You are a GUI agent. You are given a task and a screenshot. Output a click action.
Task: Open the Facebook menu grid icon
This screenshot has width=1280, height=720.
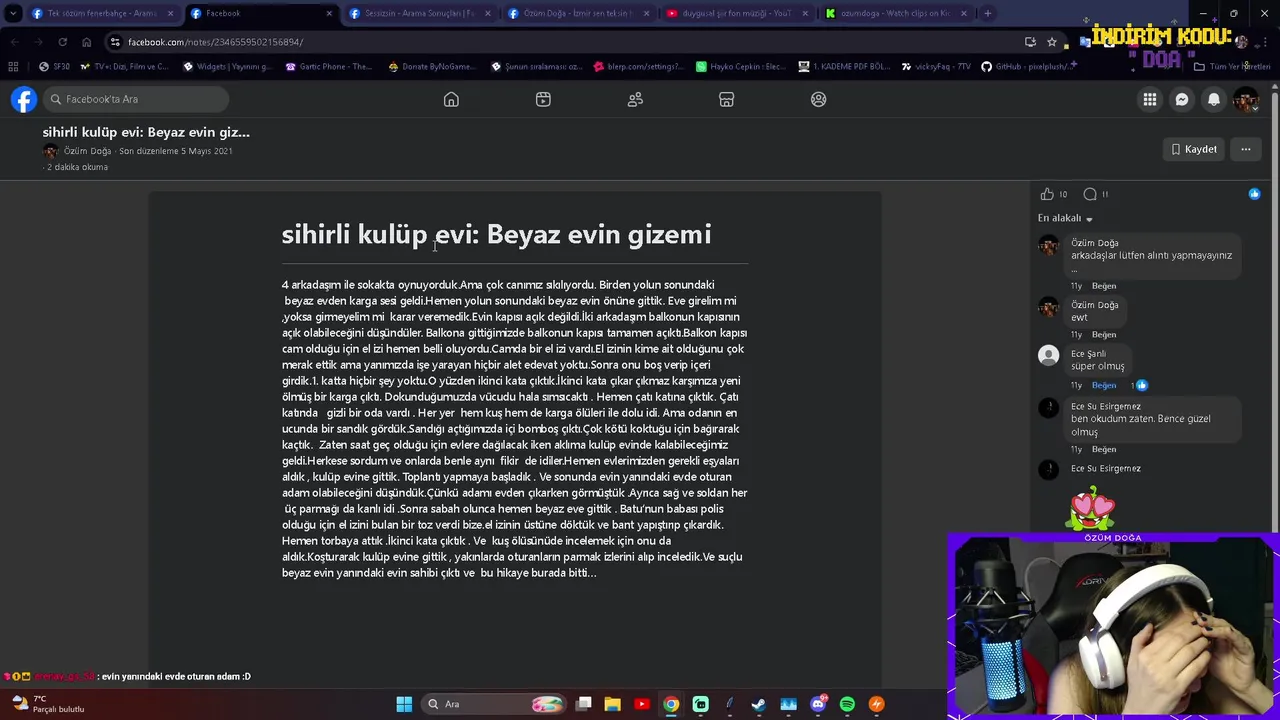click(1150, 99)
